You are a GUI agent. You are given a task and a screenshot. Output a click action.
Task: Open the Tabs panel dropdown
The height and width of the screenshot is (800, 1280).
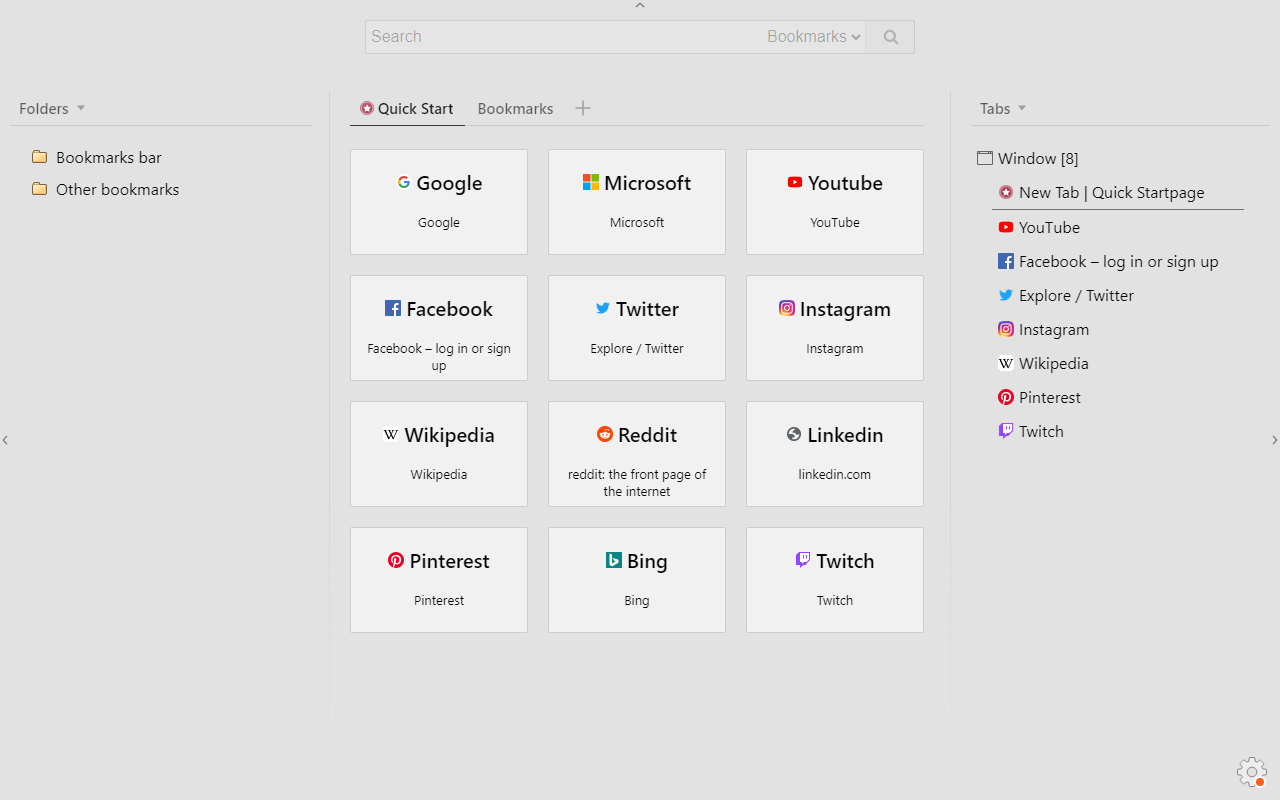1022,108
